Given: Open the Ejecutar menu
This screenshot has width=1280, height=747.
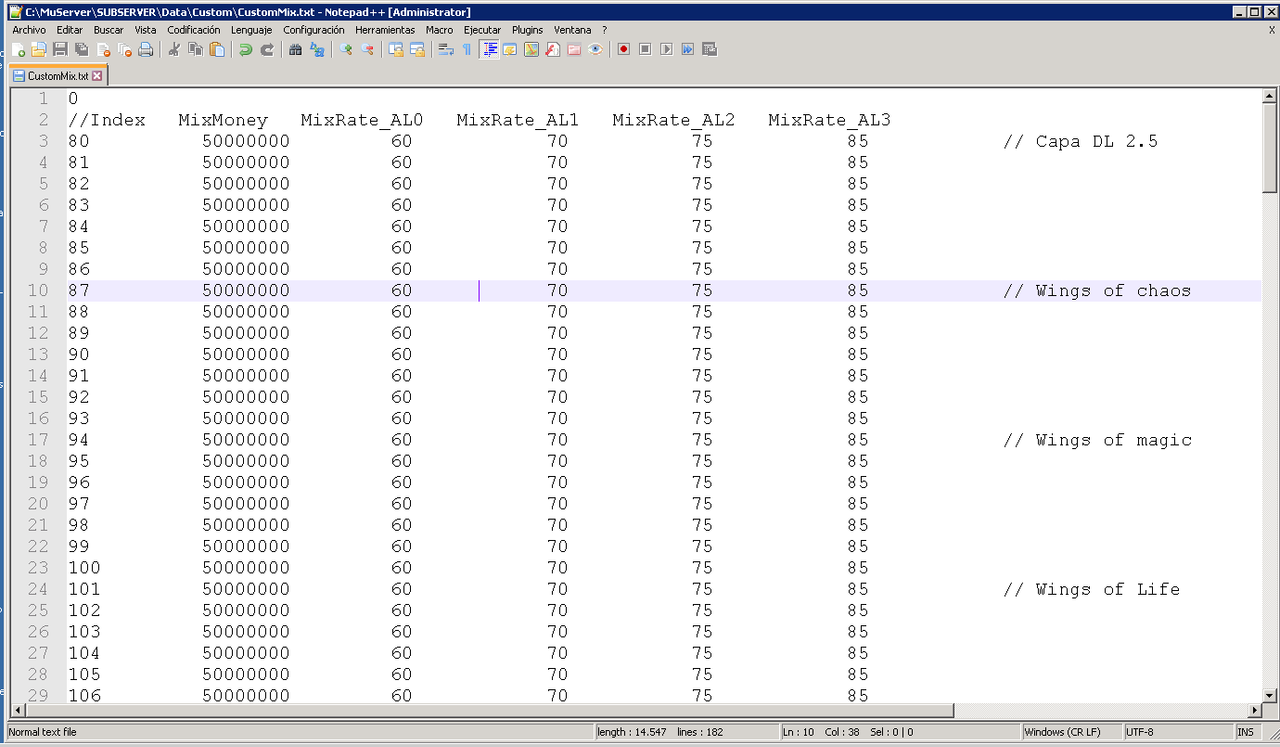Looking at the screenshot, I should pos(483,30).
